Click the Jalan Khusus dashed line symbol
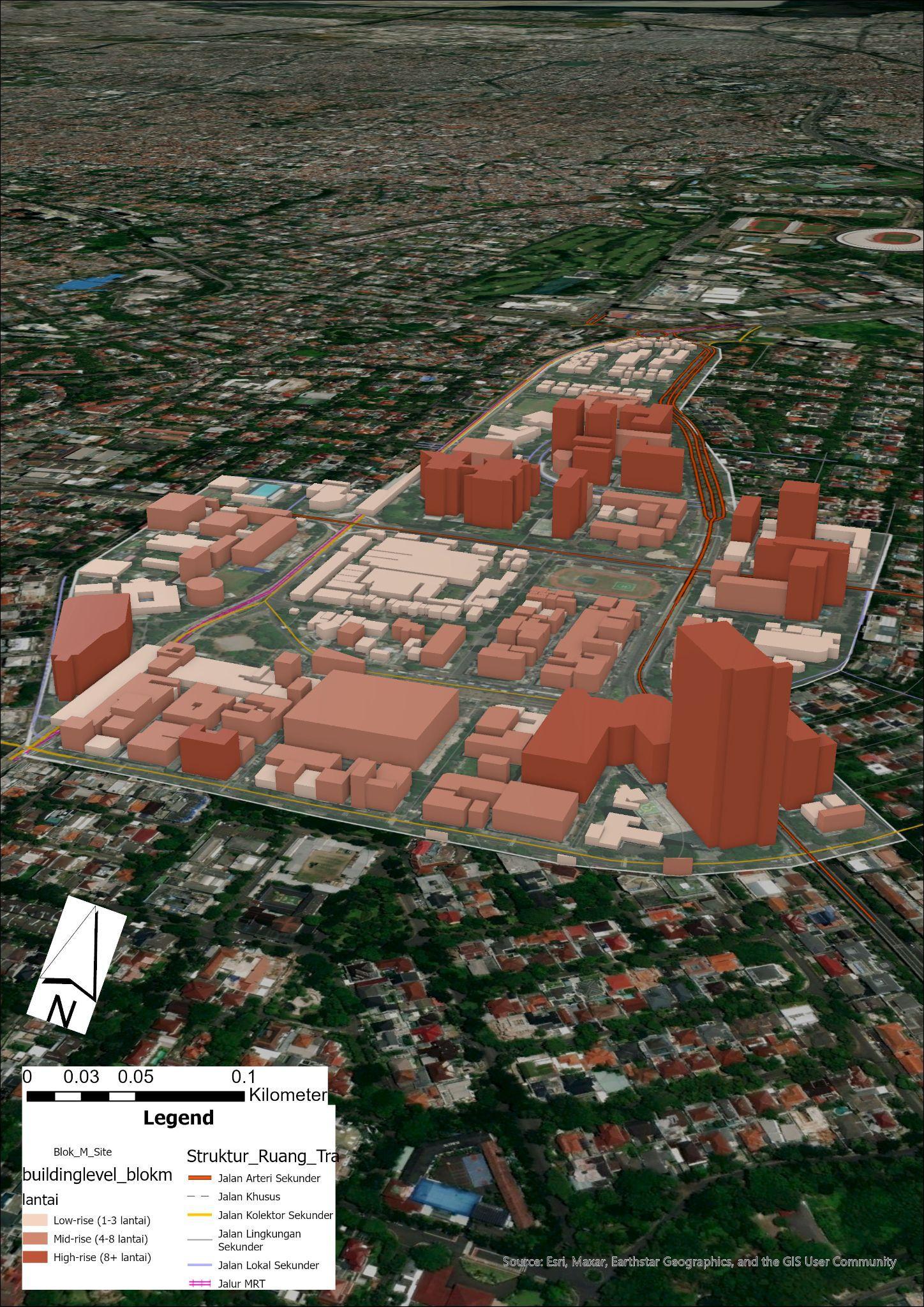This screenshot has width=924, height=1307. pyautogui.click(x=199, y=1197)
